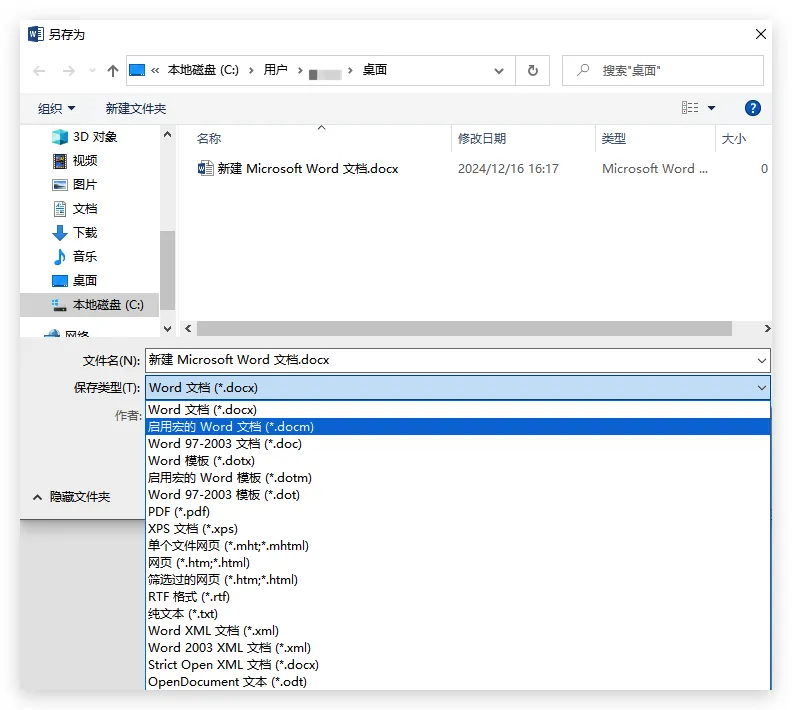
Task: Choose OpenDocument 文本 (*.odt)
Action: (x=458, y=682)
